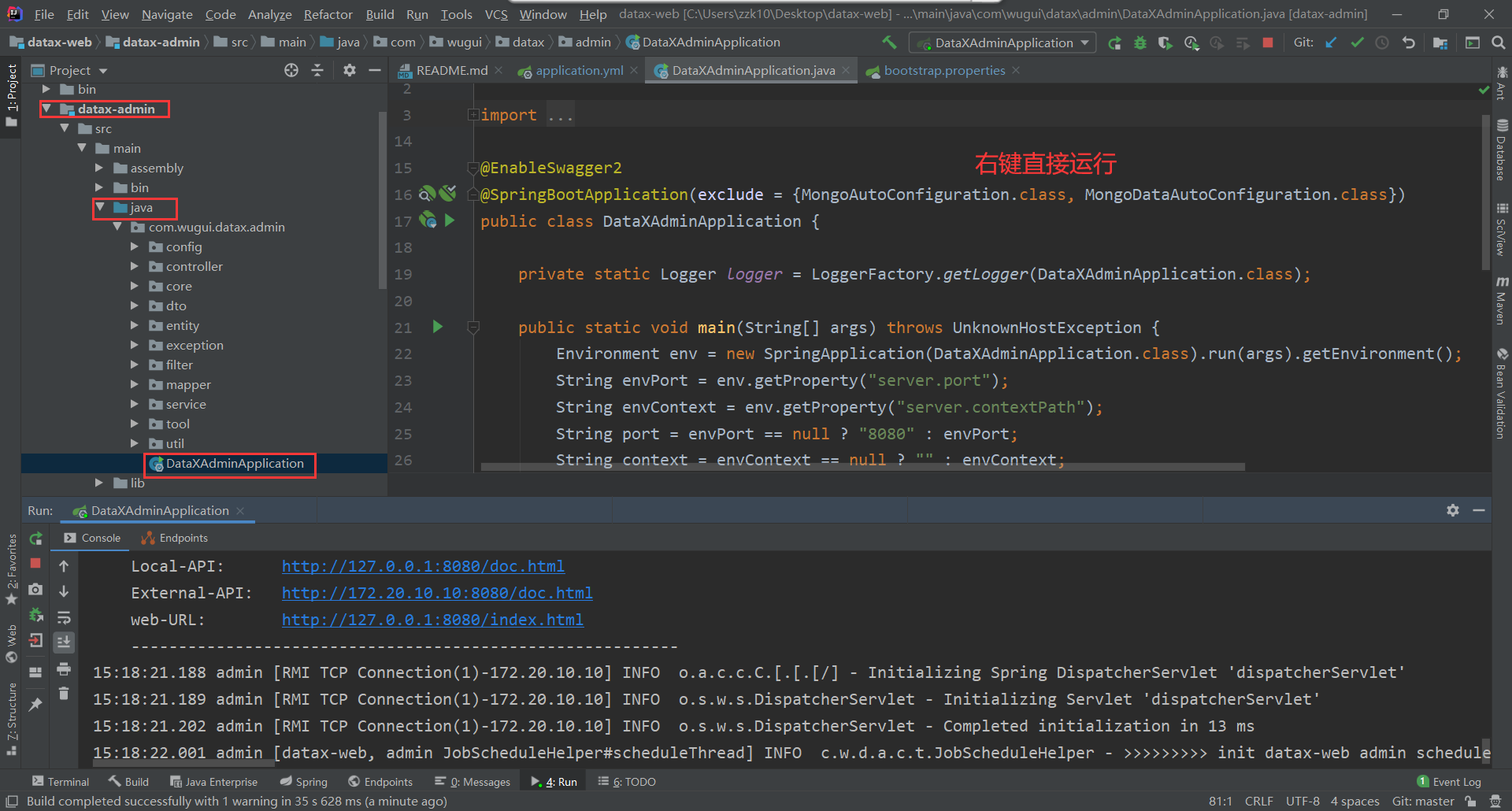The height and width of the screenshot is (811, 1512).
Task: Toggle soft-wrap in the Run console
Action: pos(64,617)
